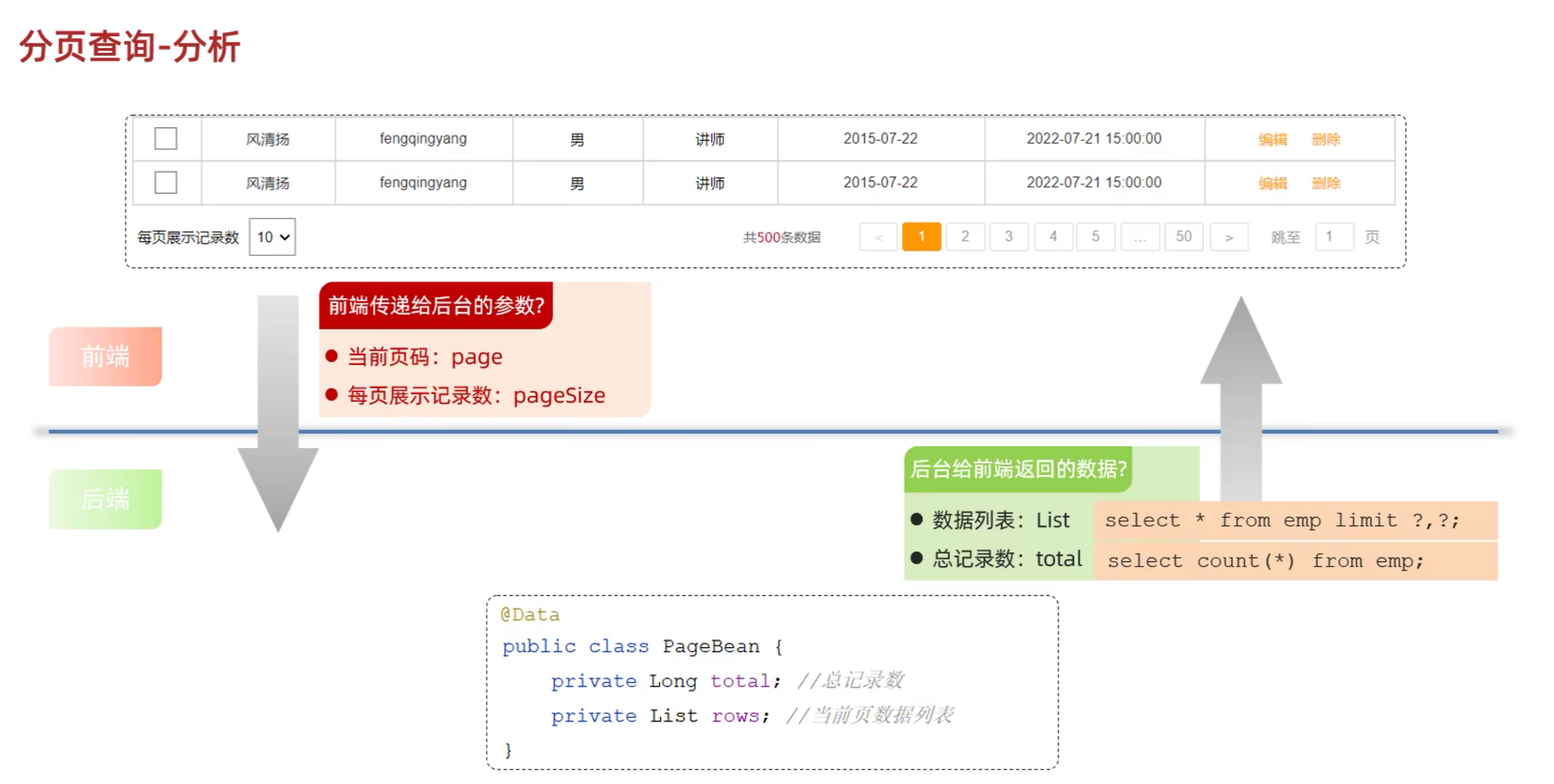This screenshot has width=1554, height=784.
Task: Go to the previous page arrow
Action: (x=878, y=237)
